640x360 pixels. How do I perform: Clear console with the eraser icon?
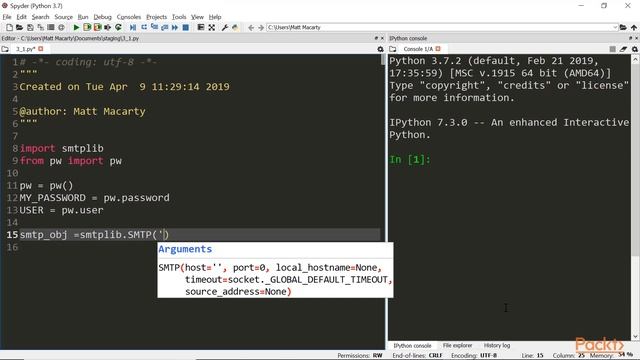tap(623, 49)
